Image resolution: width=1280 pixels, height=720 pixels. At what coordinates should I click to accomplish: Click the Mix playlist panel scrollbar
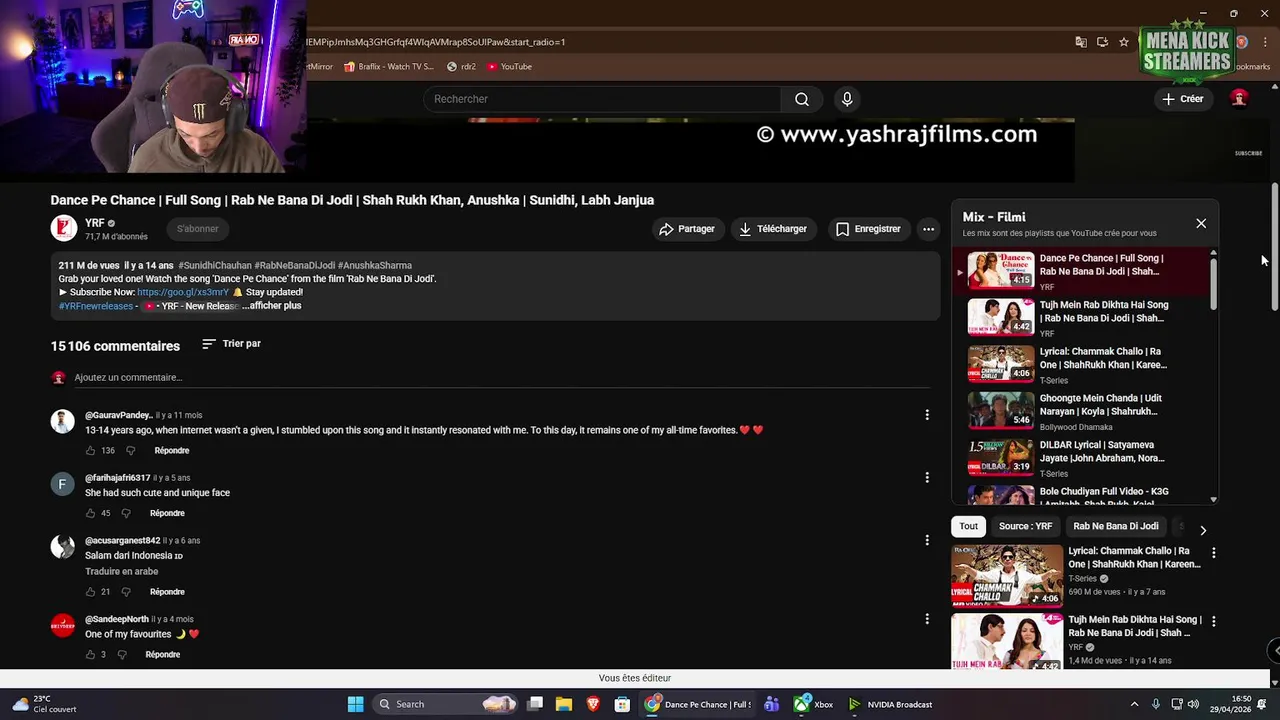coord(1214,283)
